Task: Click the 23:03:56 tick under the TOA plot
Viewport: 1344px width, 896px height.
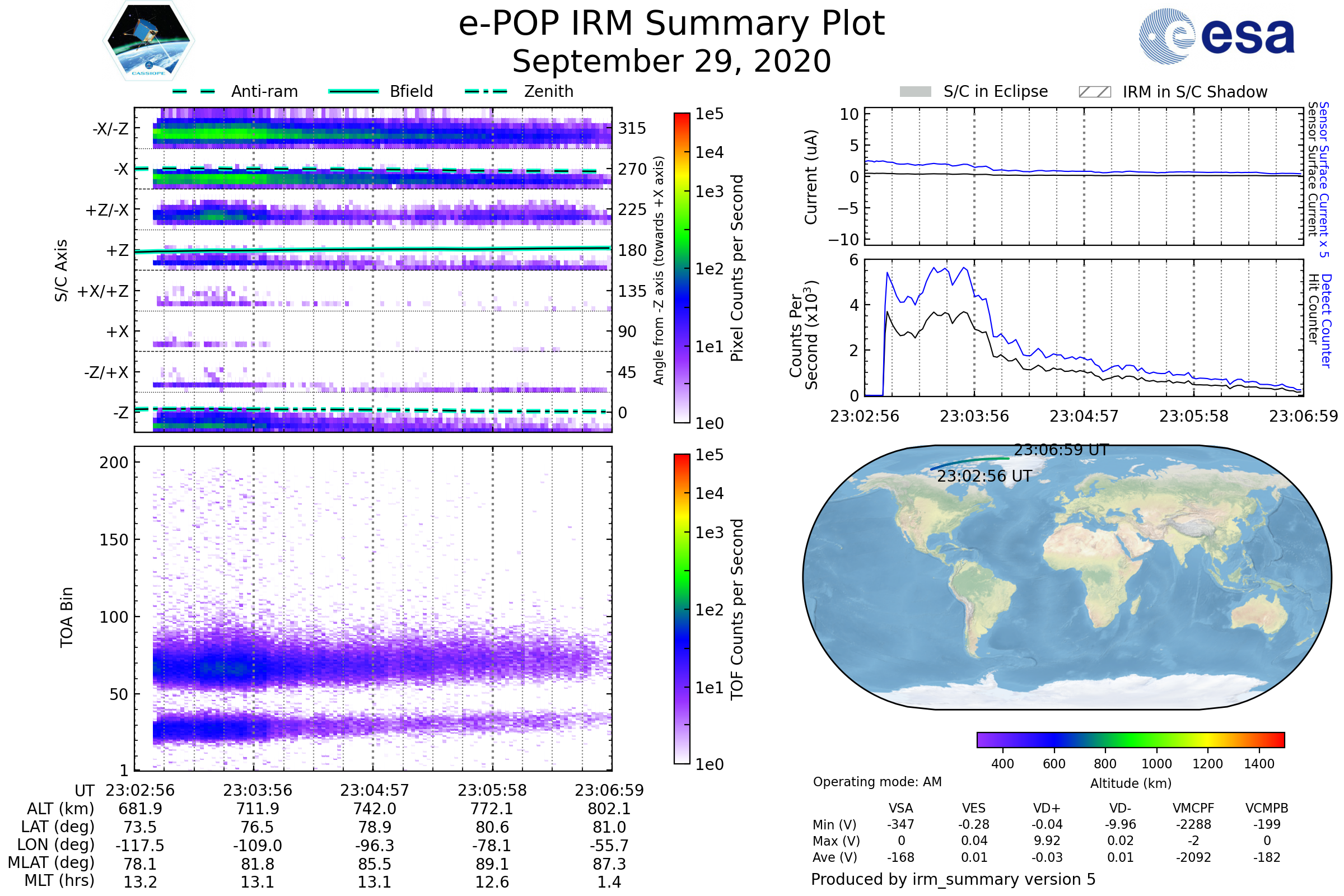Action: [257, 790]
